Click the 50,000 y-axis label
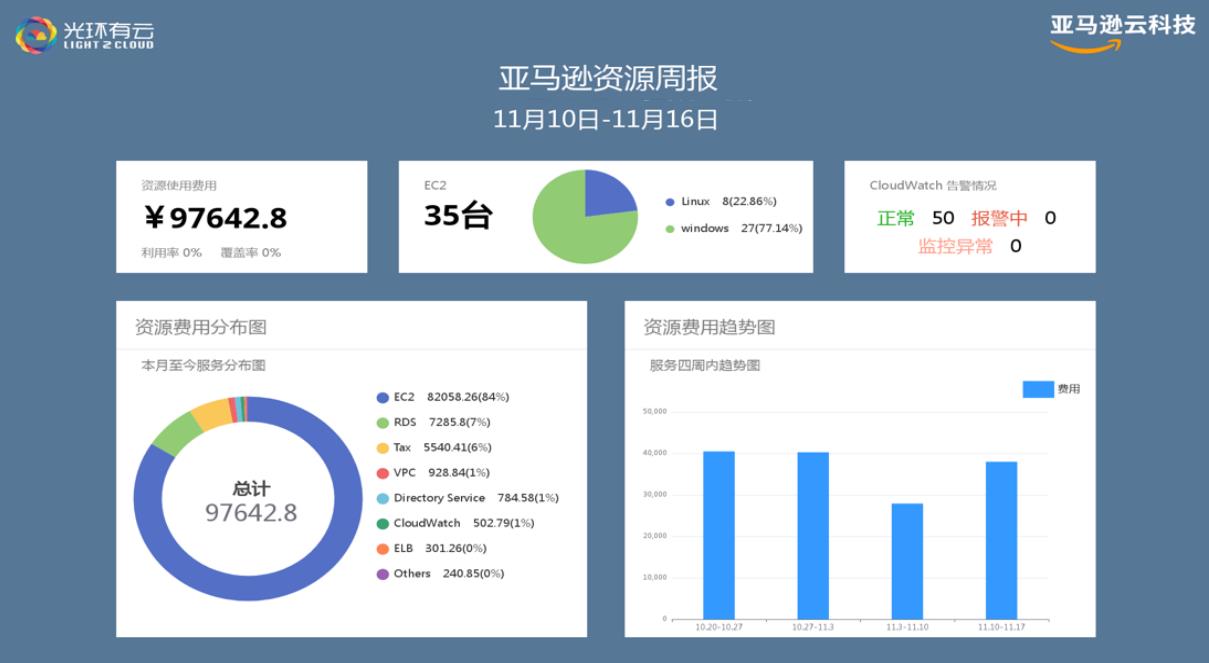Image resolution: width=1209 pixels, height=663 pixels. pos(653,411)
